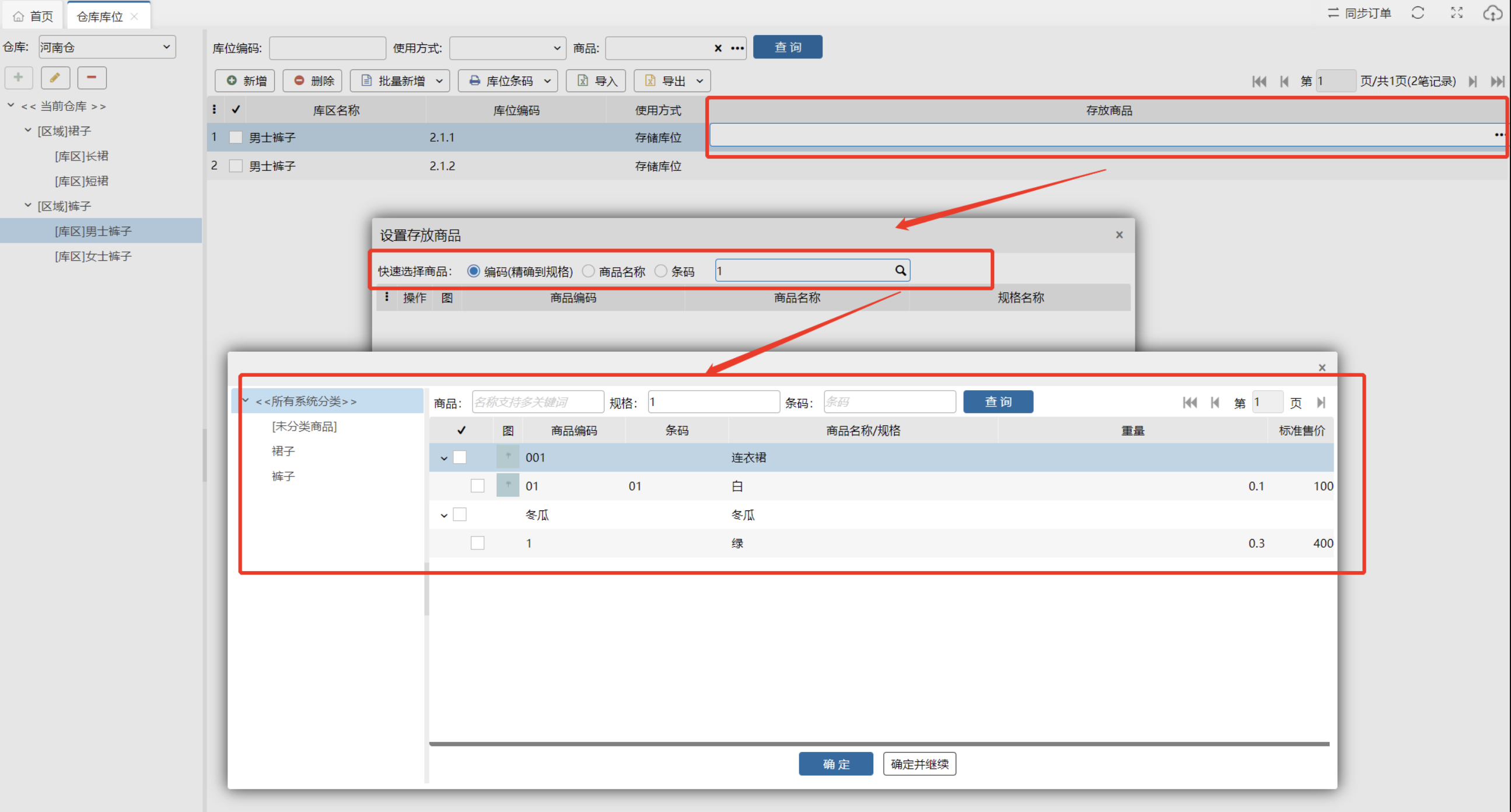This screenshot has width=1511, height=812.
Task: Click the cloud upload icon at top right
Action: pyautogui.click(x=1492, y=13)
